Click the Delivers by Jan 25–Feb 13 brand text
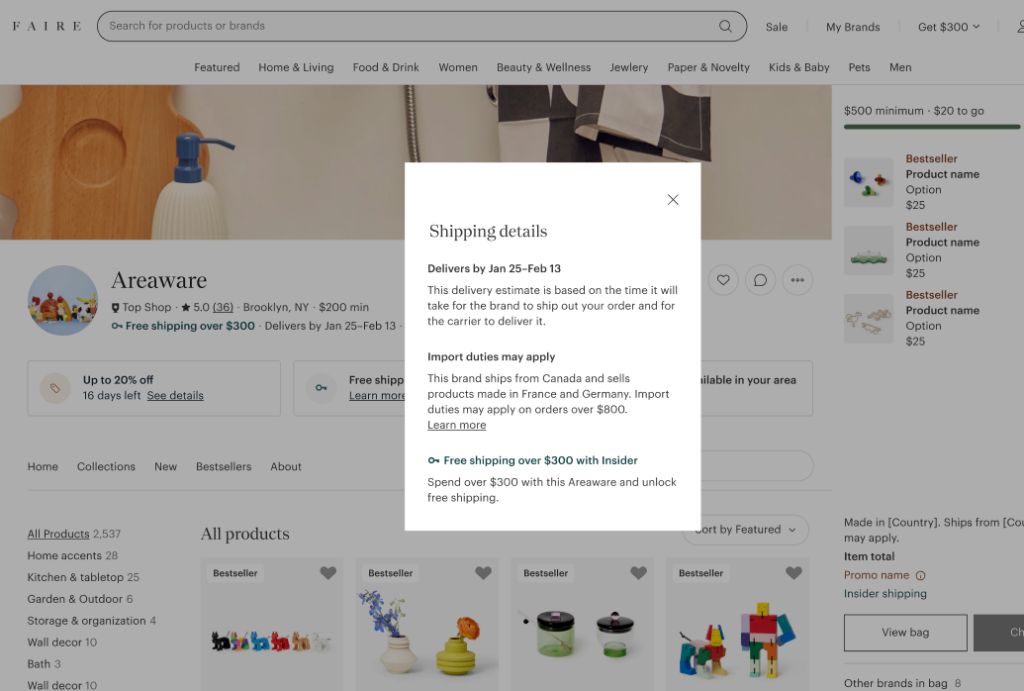1024x691 pixels. tap(330, 326)
